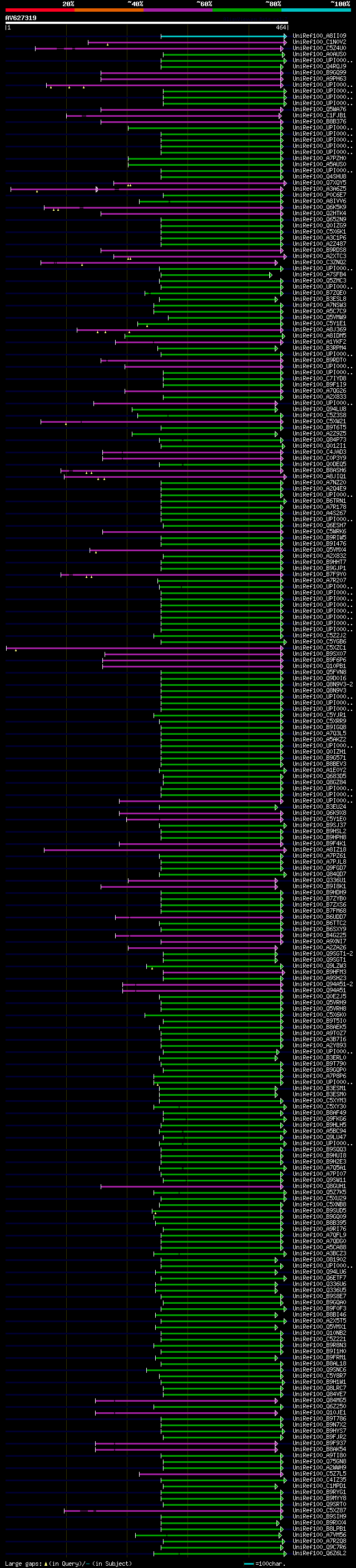Click the UniRef100_C5Z4U0 label
This screenshot has height=1568, width=356.
[319, 49]
